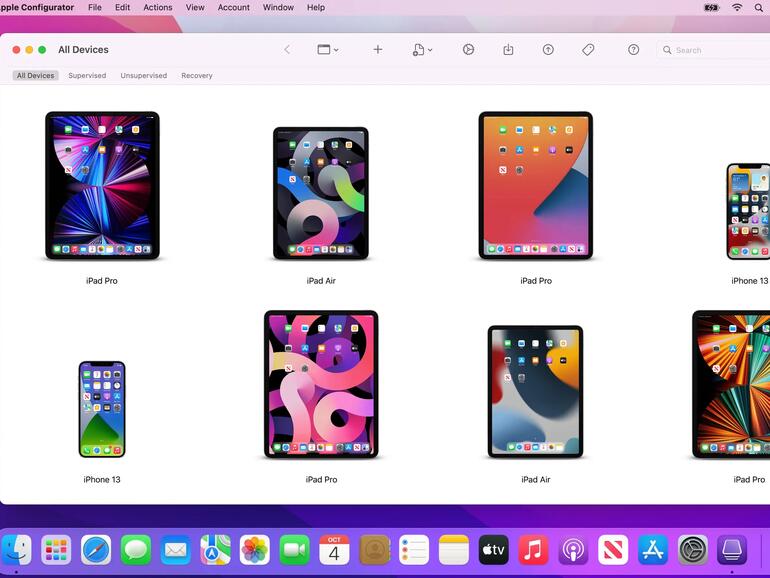Open Apple Configurator from the Dock
The width and height of the screenshot is (770, 578).
(x=732, y=550)
